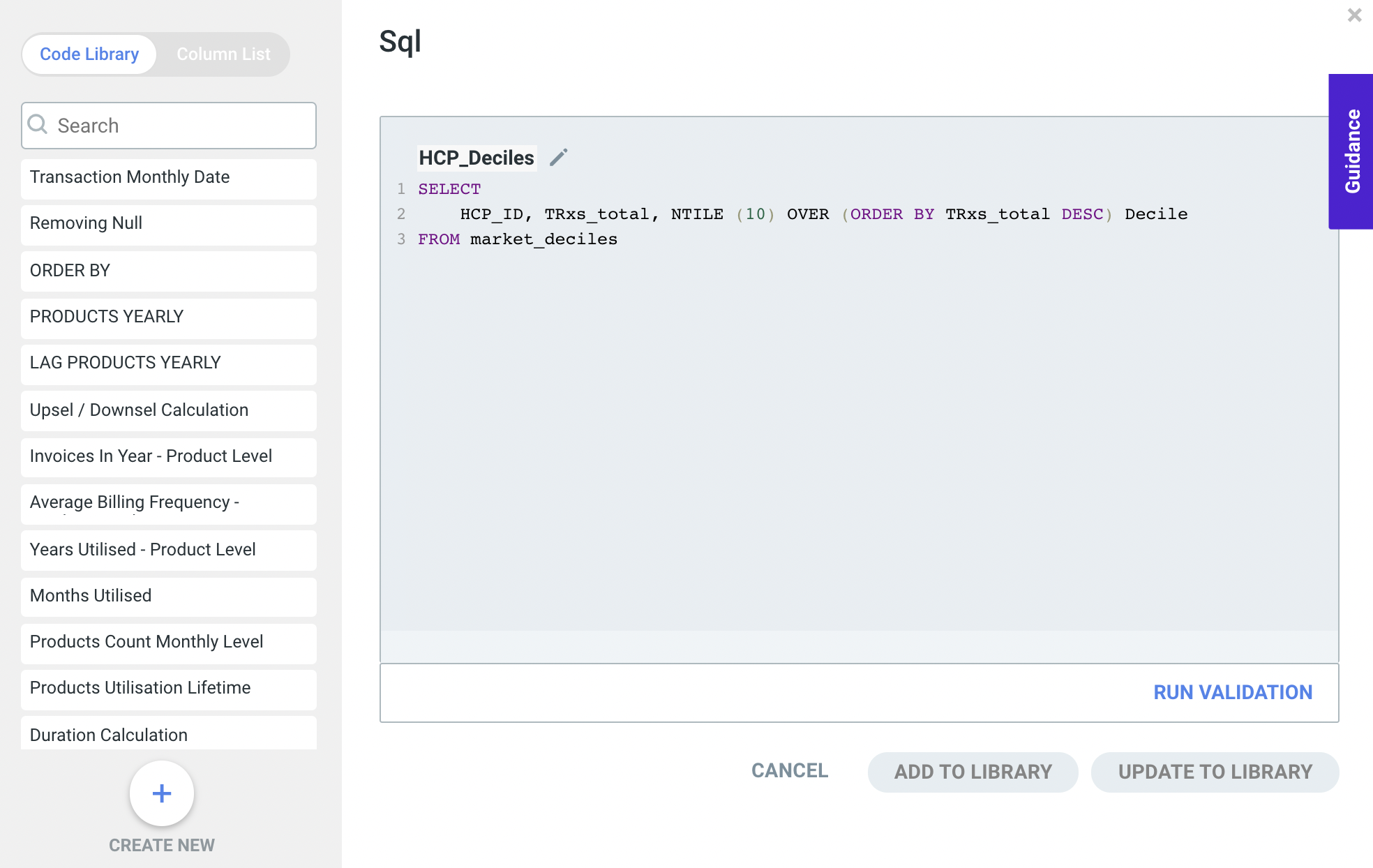Click the magnifier search icon
This screenshot has width=1373, height=868.
[x=38, y=125]
